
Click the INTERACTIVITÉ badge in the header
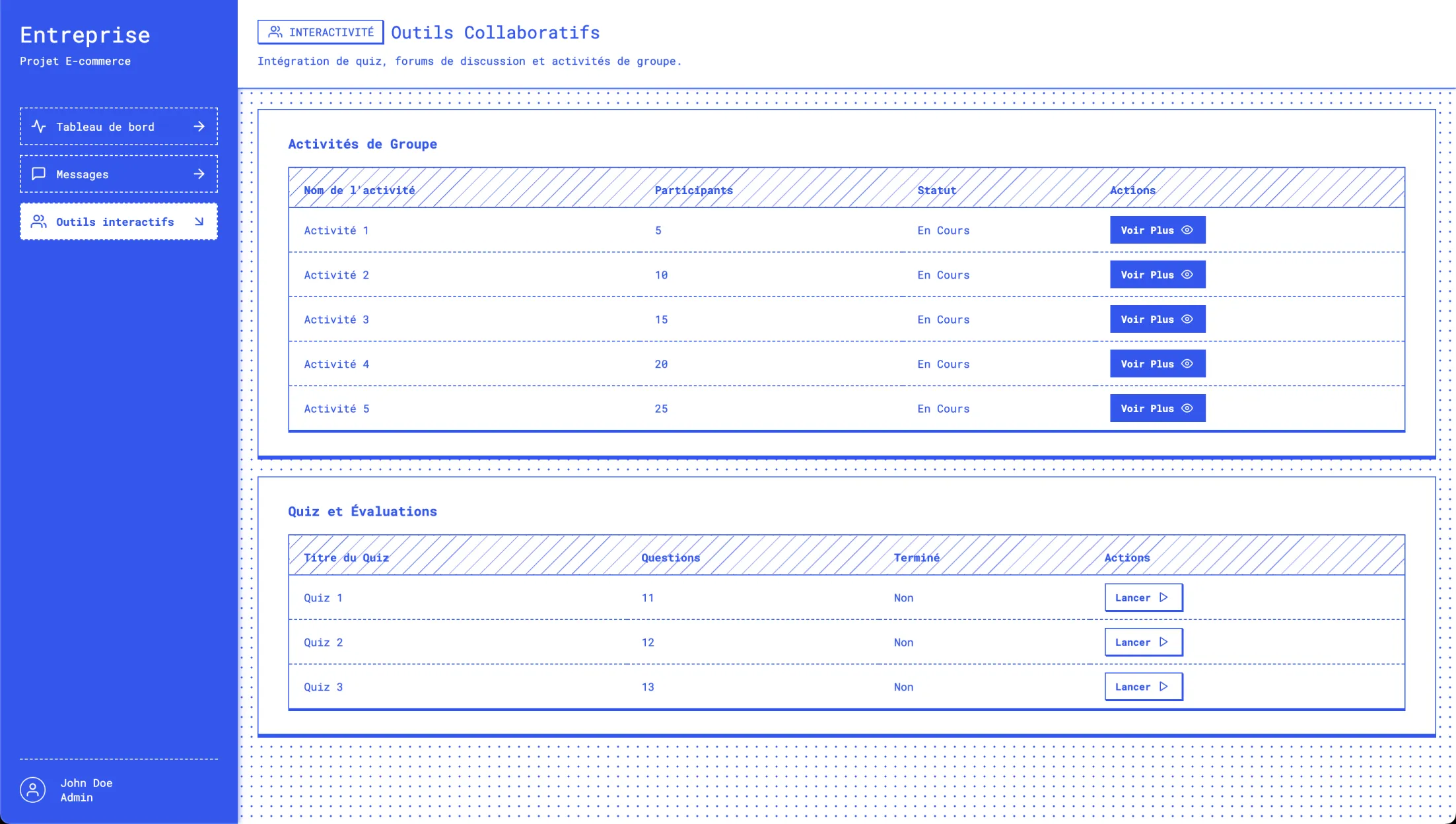tap(321, 32)
